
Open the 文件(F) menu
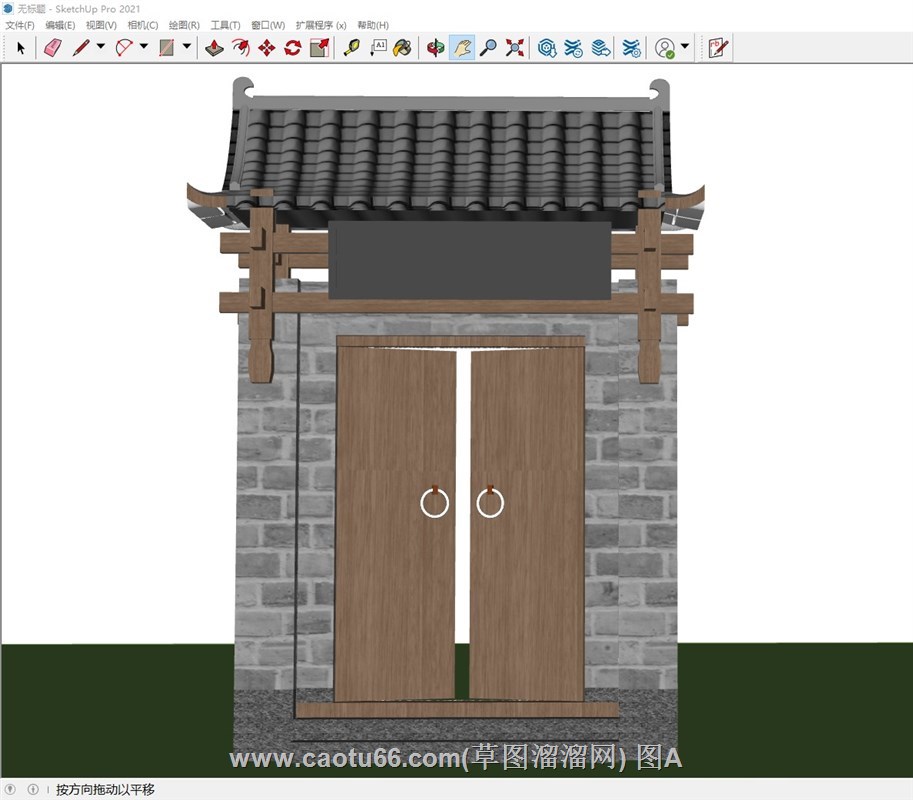pyautogui.click(x=20, y=25)
